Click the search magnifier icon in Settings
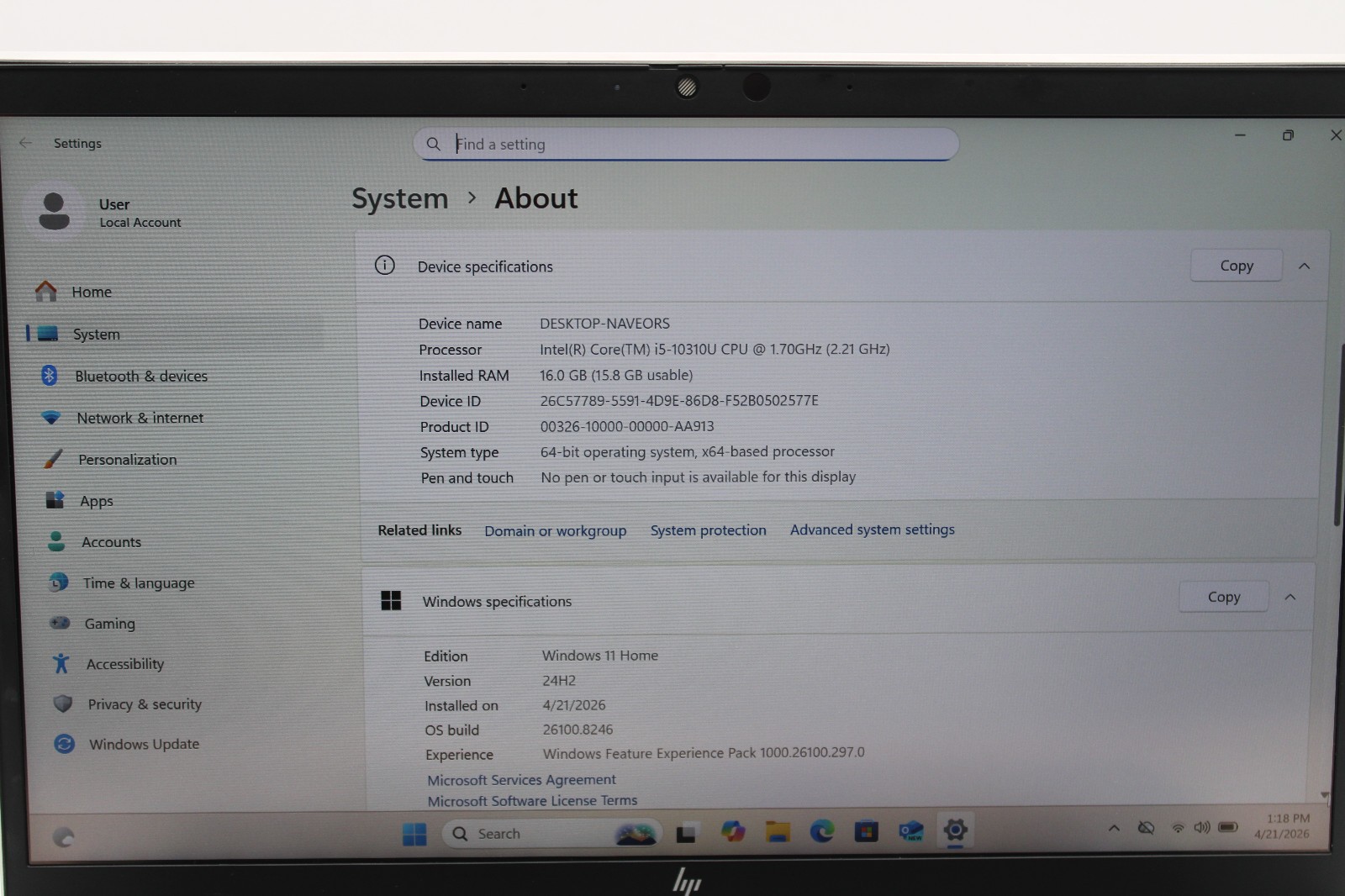1345x896 pixels. tap(433, 144)
